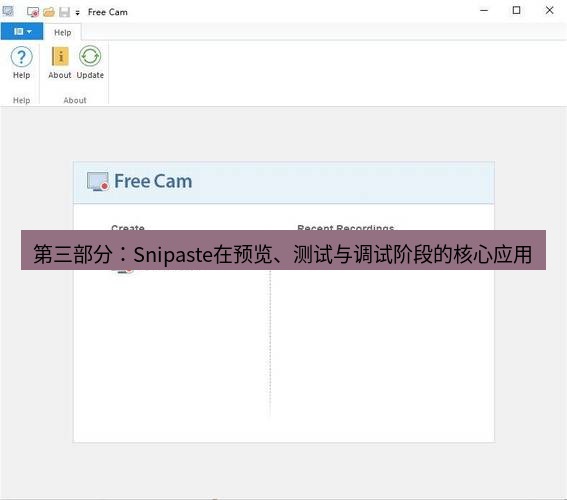Close the Free Cam window

point(549,10)
